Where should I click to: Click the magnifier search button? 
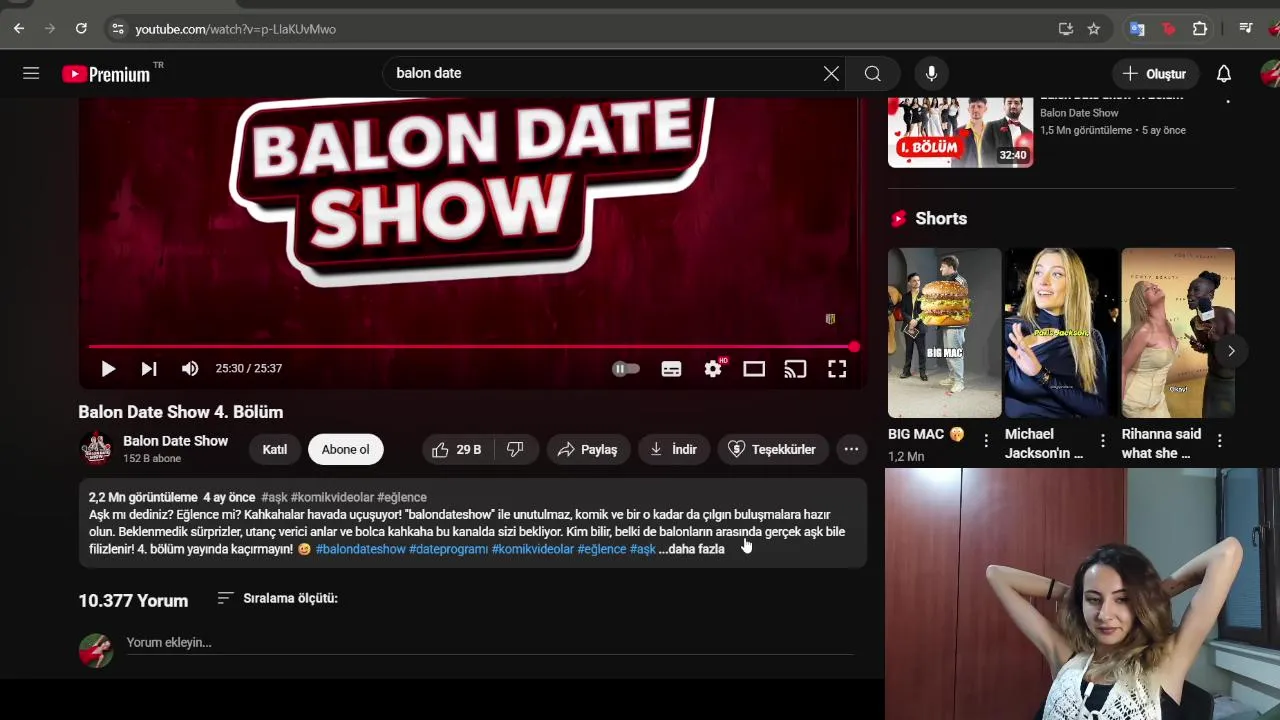[873, 73]
